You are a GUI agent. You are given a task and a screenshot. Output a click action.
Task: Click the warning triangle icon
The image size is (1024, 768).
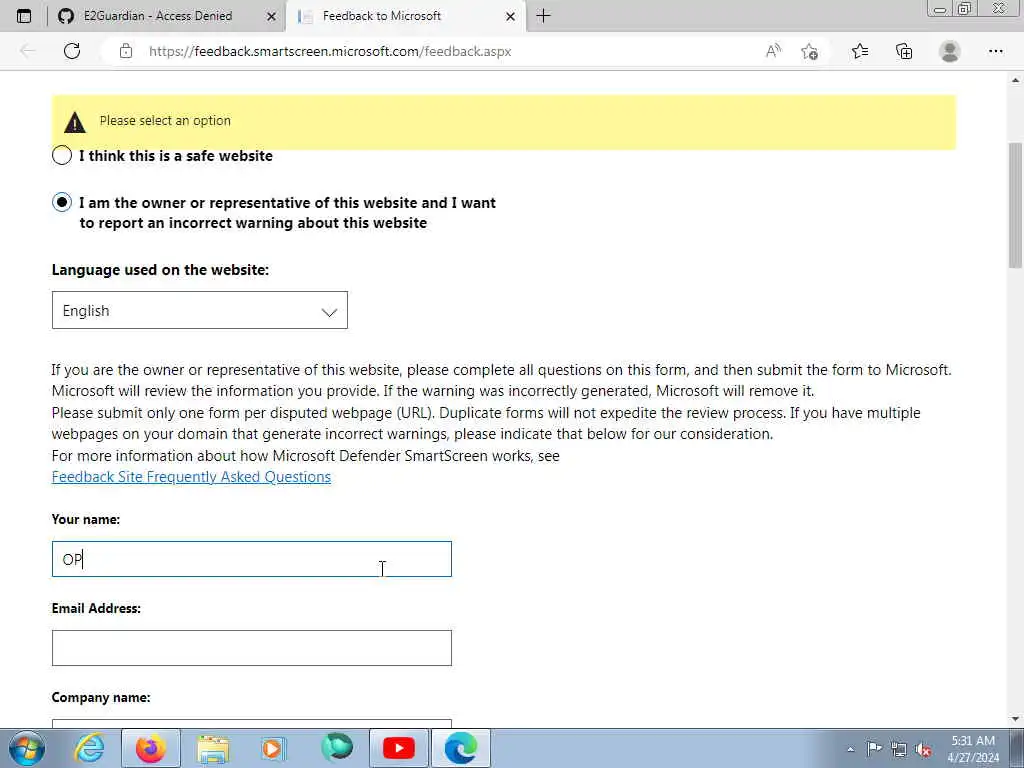[74, 122]
